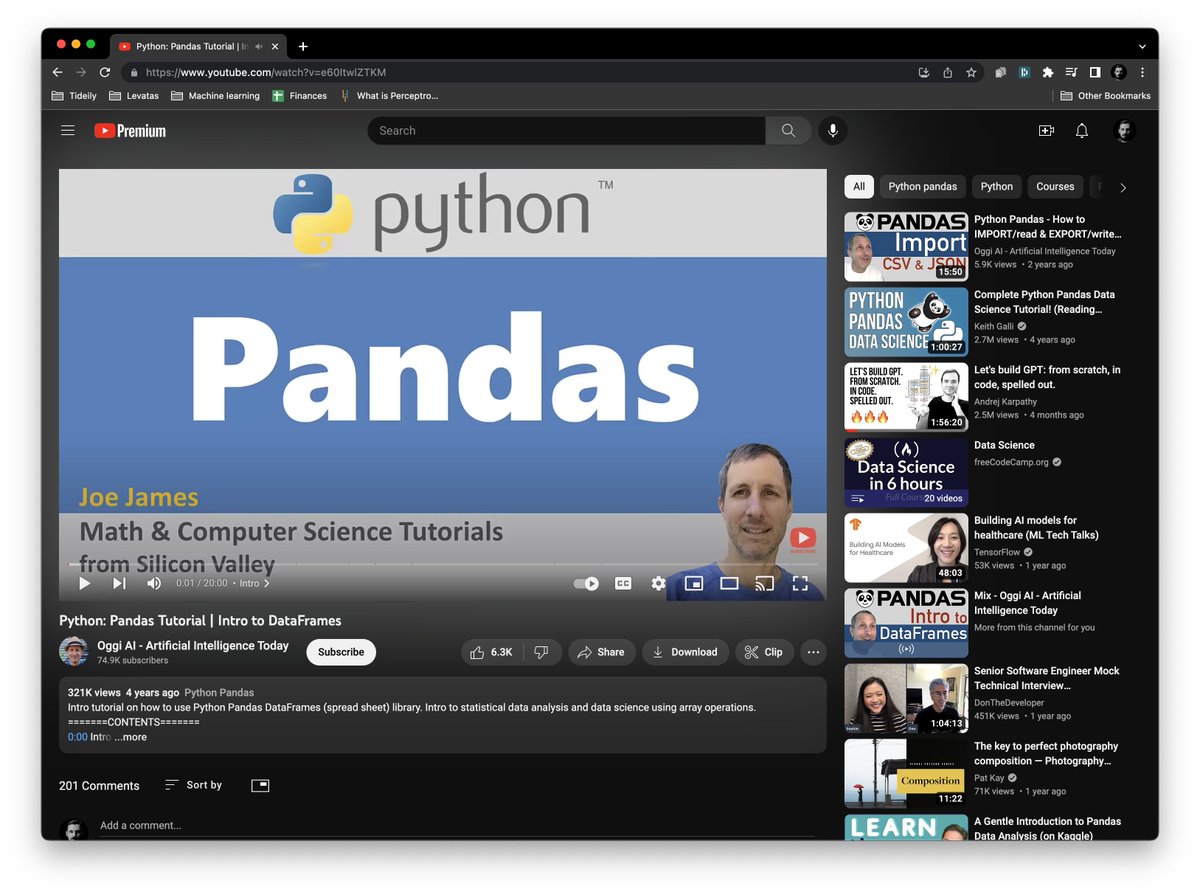Open the Chrome side panel icon
This screenshot has height=895, width=1200.
pos(1095,72)
